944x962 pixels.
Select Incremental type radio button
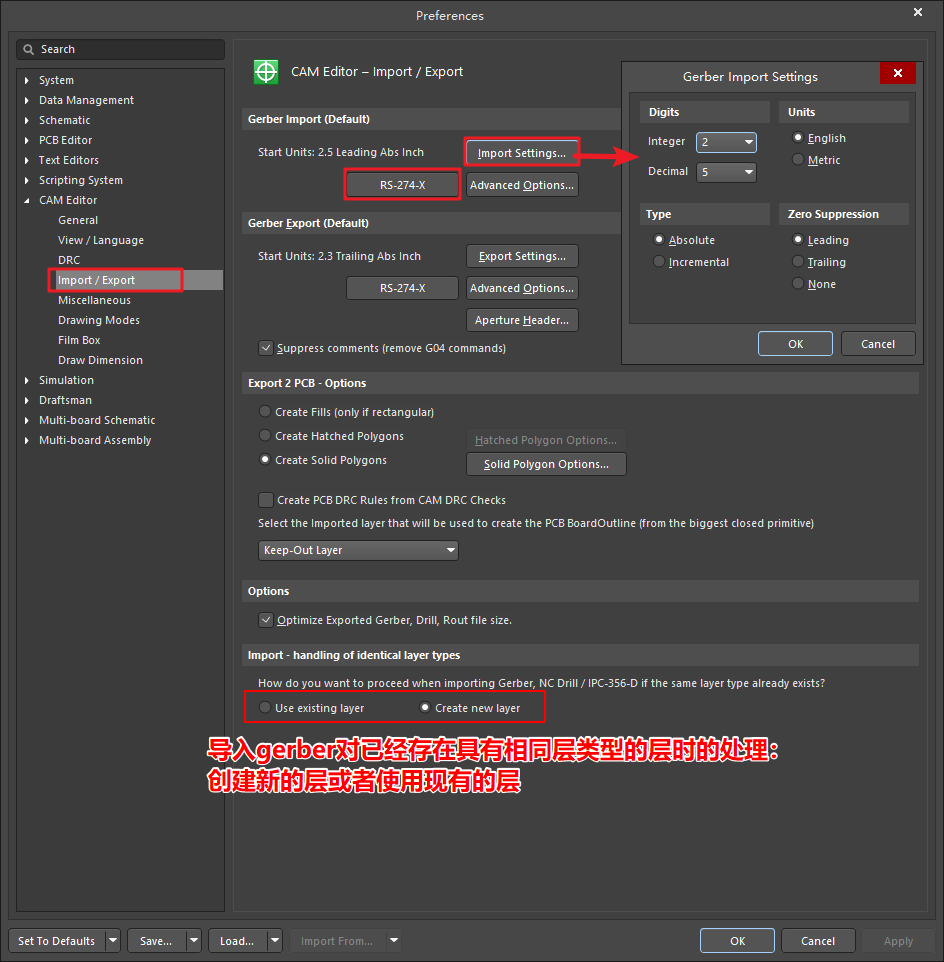click(659, 261)
